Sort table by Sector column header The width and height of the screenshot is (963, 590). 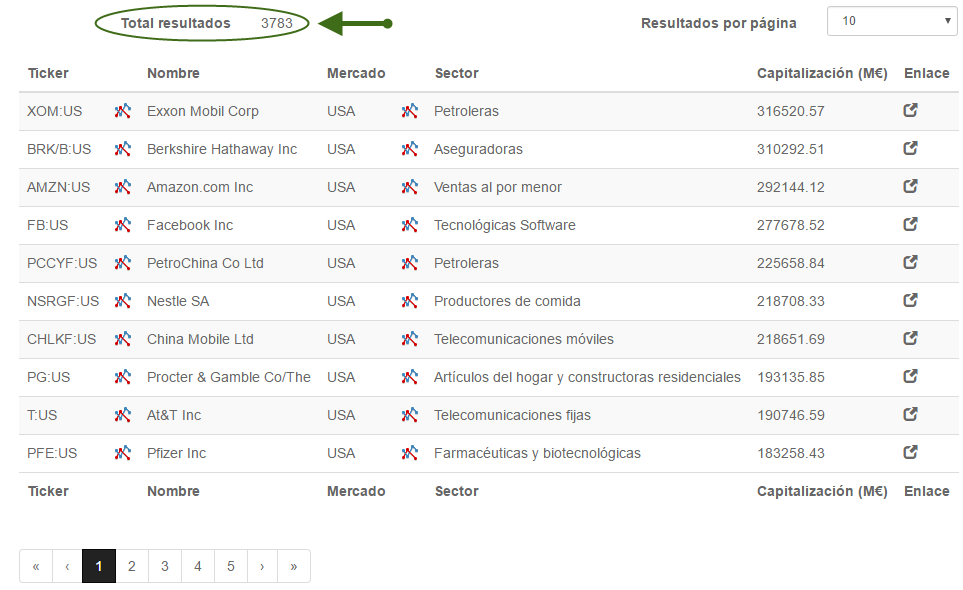tap(456, 73)
